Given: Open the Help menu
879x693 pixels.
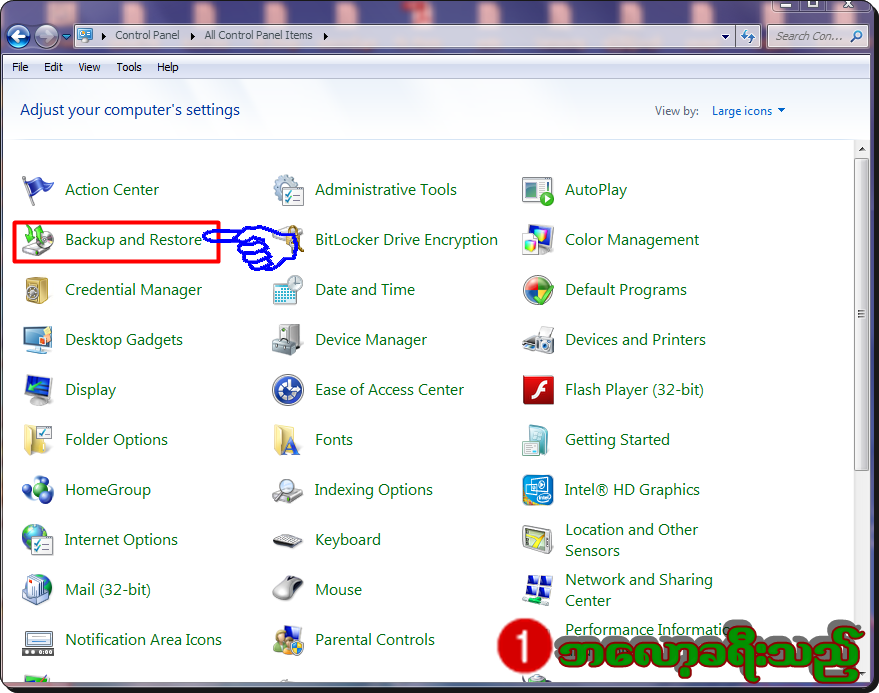Looking at the screenshot, I should click(168, 67).
